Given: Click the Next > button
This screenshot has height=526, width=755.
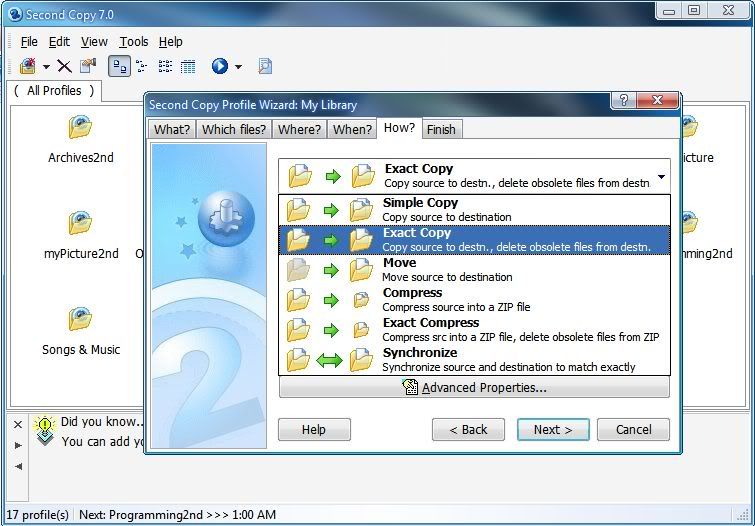Looking at the screenshot, I should click(553, 430).
